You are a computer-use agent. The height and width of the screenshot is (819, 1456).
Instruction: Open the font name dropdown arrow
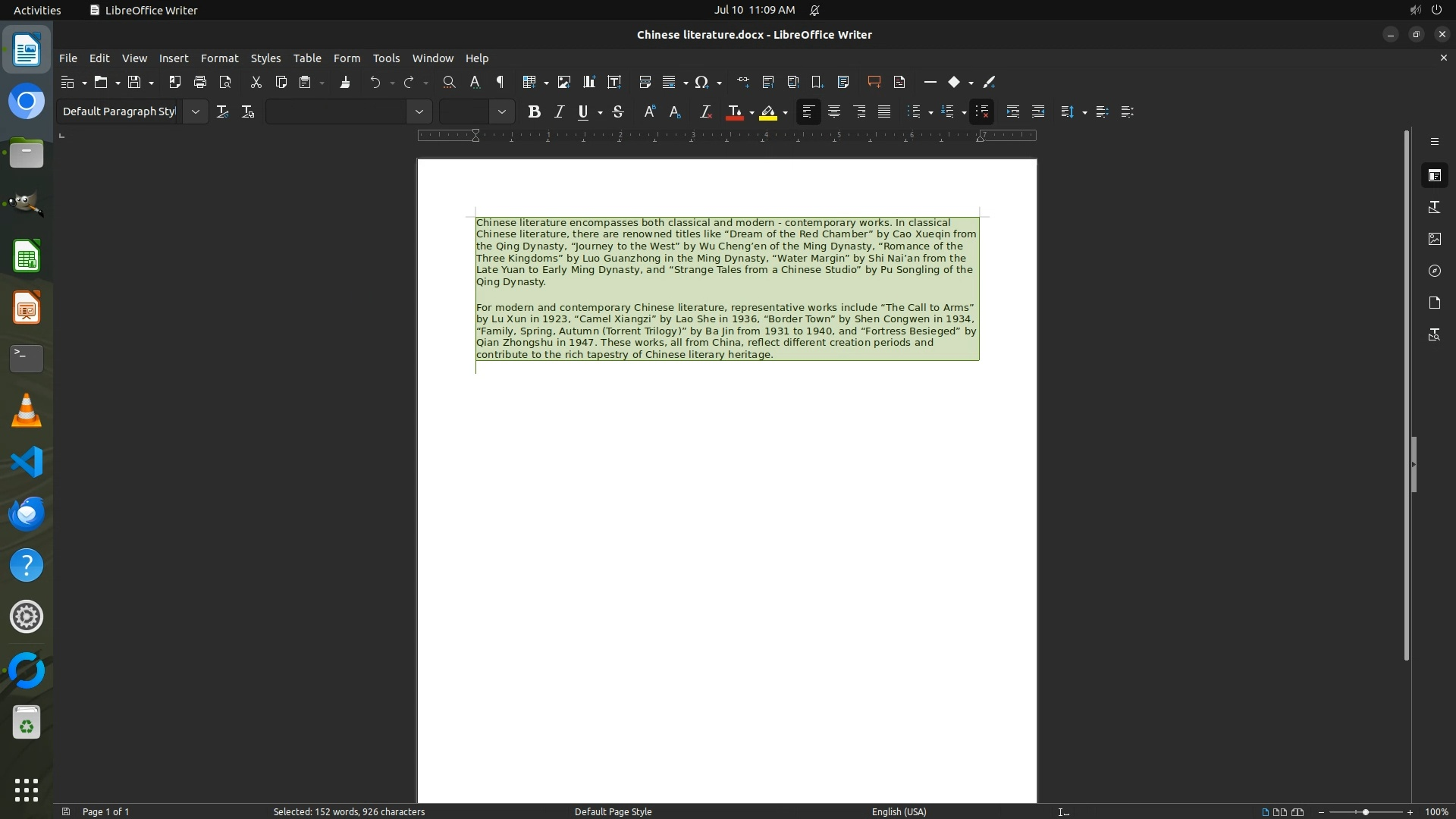pyautogui.click(x=419, y=112)
